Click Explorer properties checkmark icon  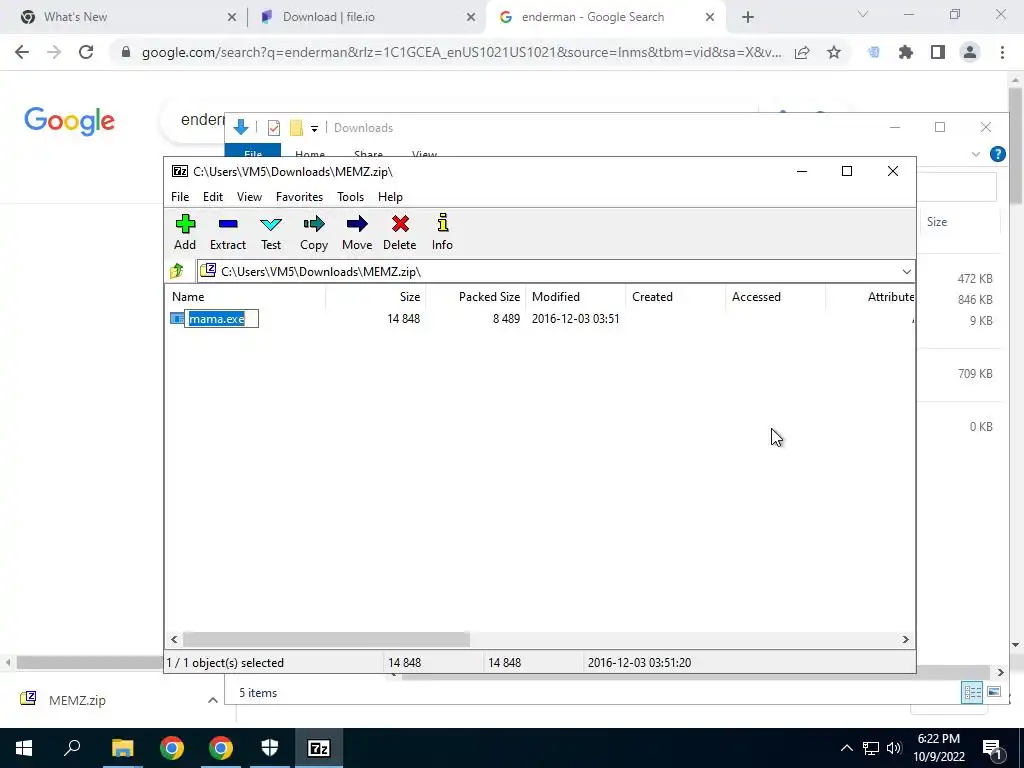click(274, 128)
